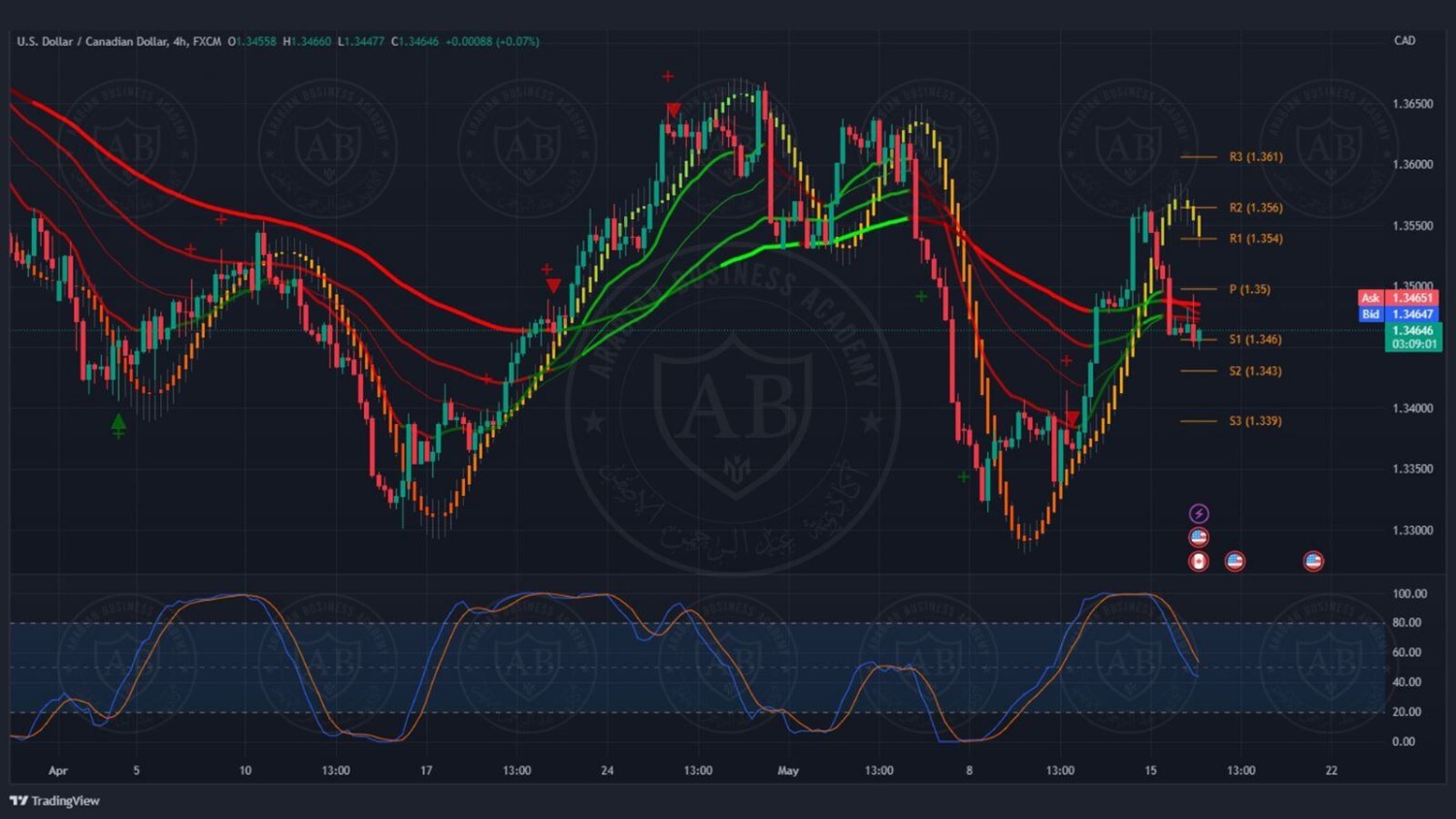Click the blue Bid price label 1.34647
The image size is (1456, 819).
1400,314
